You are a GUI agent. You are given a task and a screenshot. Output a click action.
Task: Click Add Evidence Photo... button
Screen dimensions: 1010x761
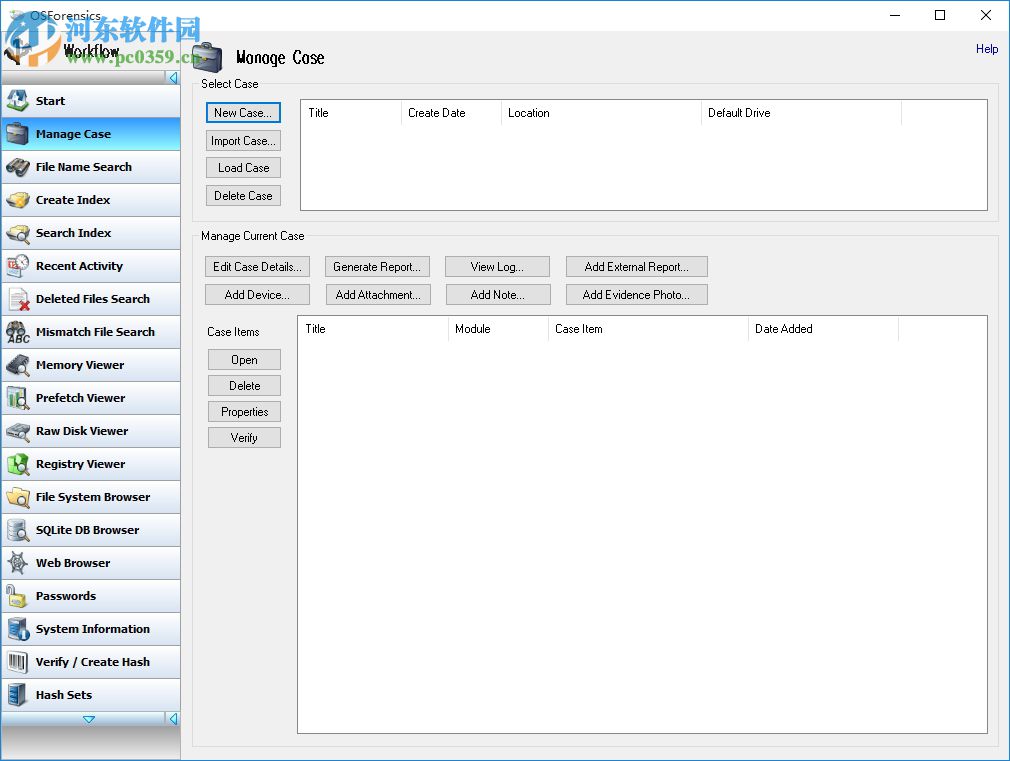pyautogui.click(x=636, y=294)
